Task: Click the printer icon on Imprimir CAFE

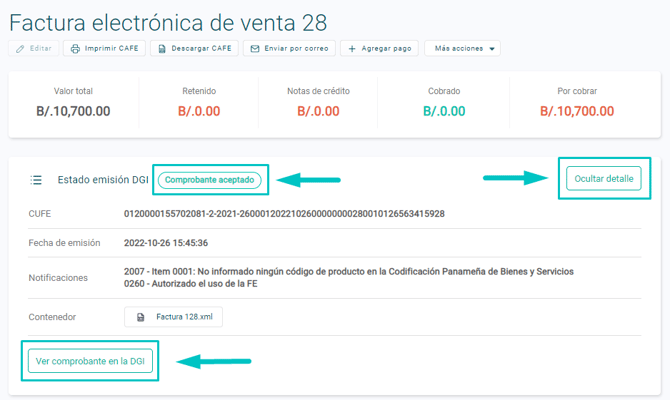Action: tap(75, 49)
